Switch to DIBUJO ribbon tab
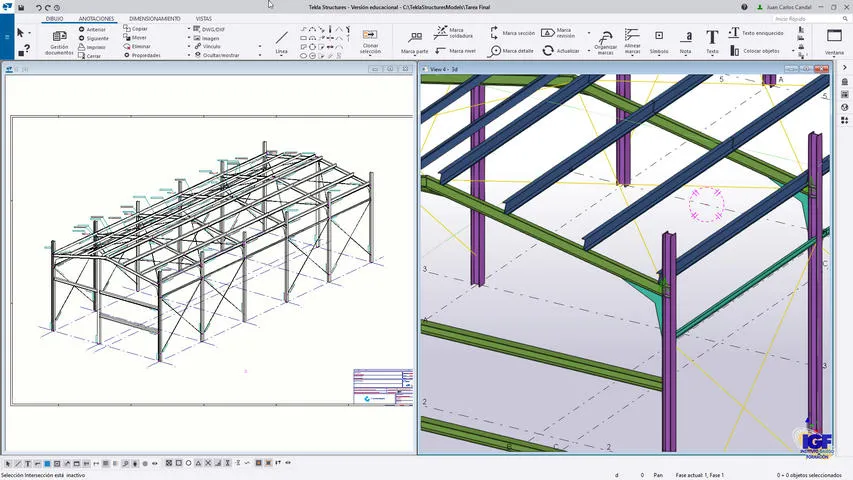This screenshot has height=480, width=853. [x=54, y=19]
